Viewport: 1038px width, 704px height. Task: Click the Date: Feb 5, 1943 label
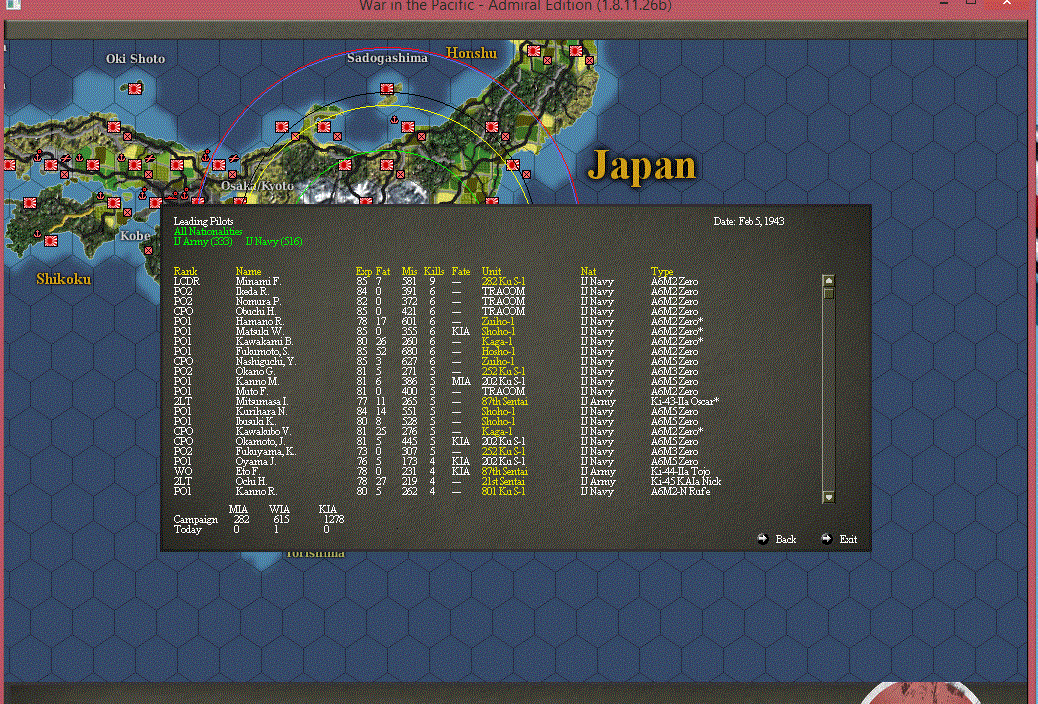(749, 221)
